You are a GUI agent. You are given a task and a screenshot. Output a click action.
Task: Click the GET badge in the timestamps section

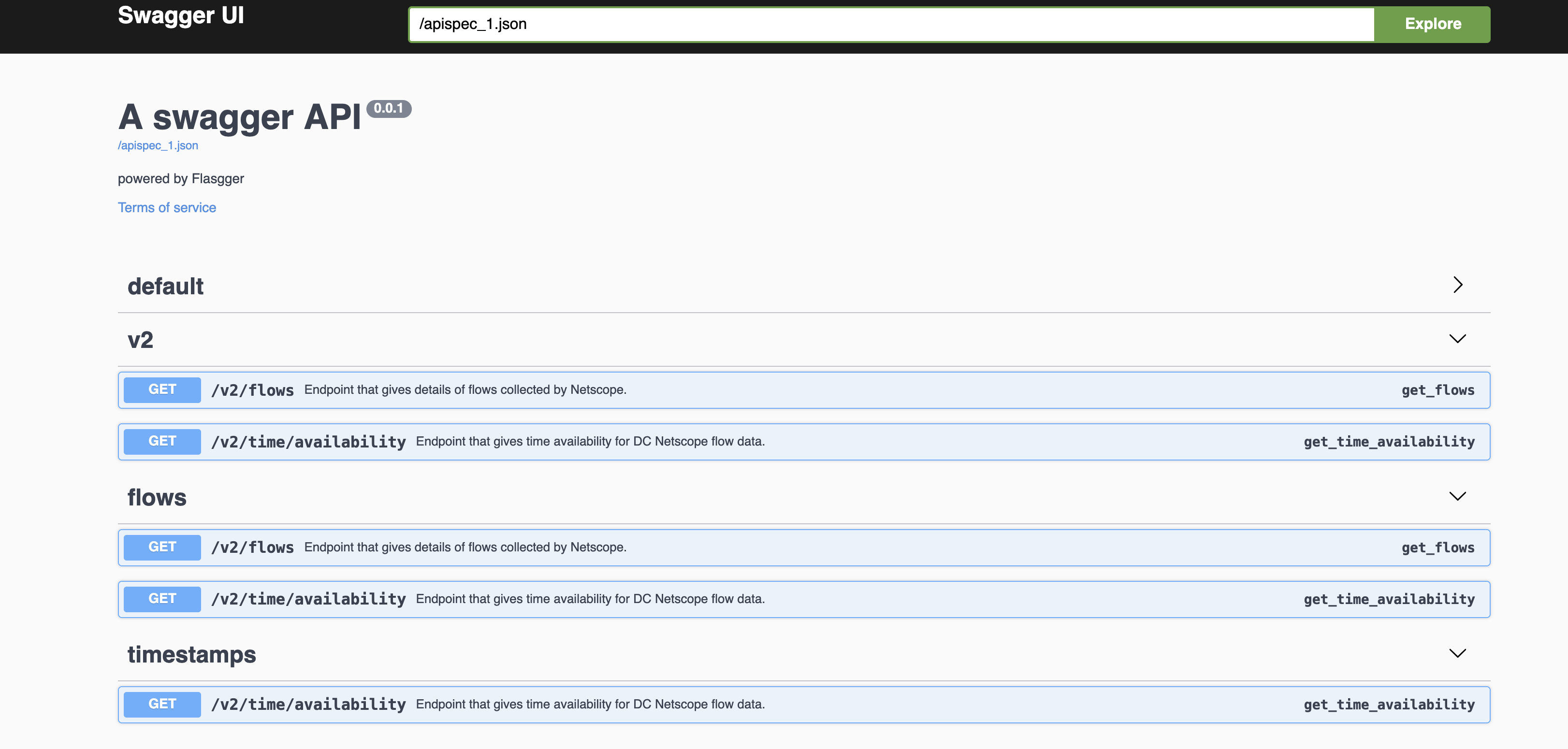[161, 704]
